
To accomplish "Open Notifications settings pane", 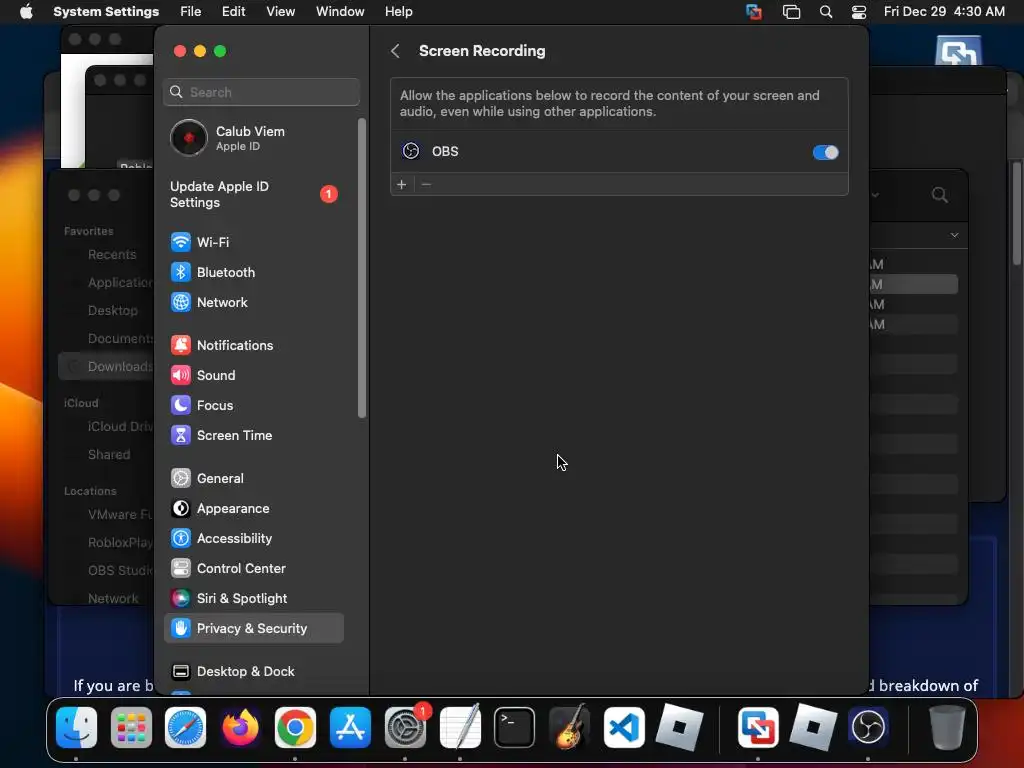I will pos(255,345).
